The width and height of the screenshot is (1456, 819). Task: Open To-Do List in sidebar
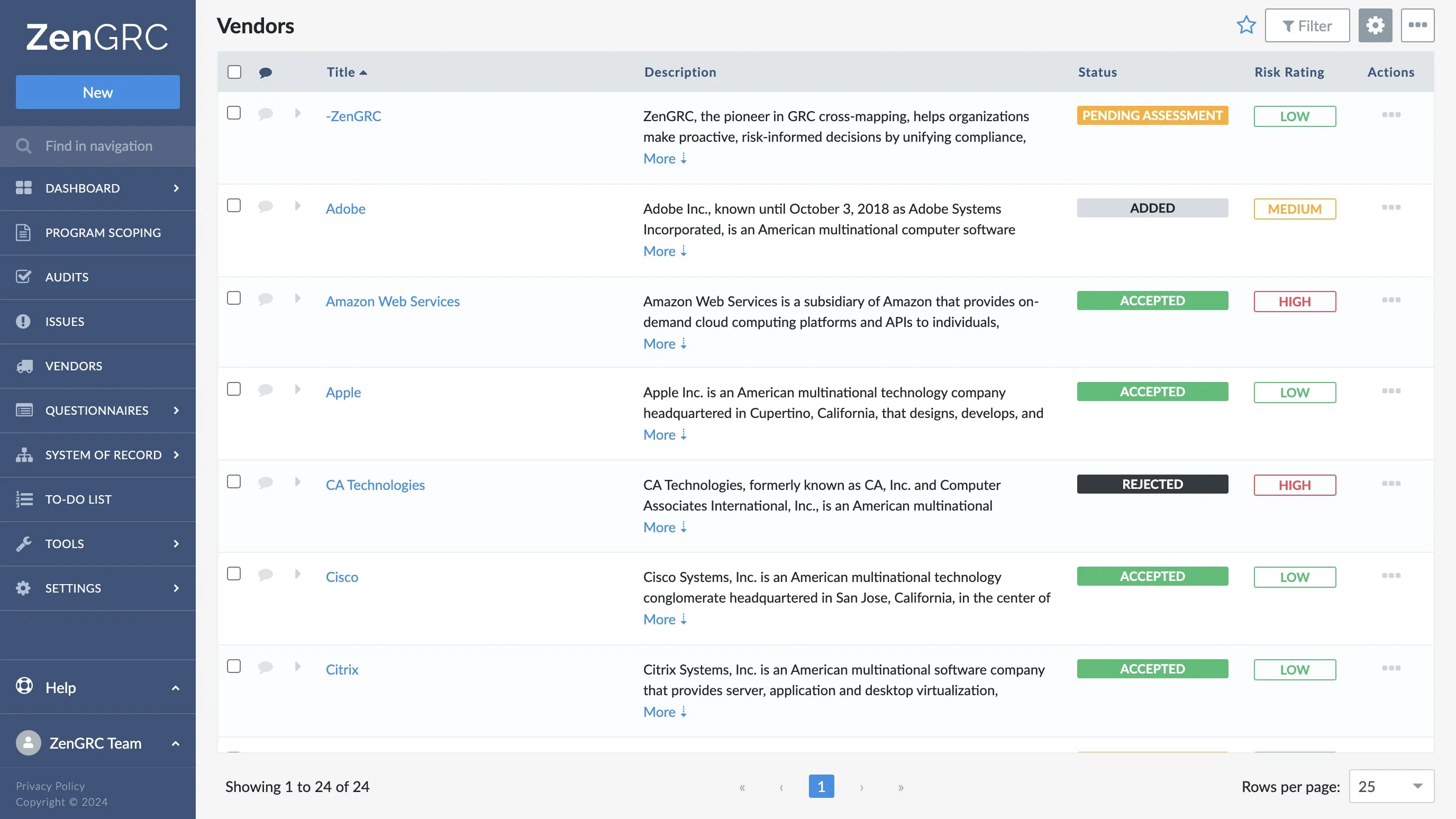pyautogui.click(x=98, y=499)
